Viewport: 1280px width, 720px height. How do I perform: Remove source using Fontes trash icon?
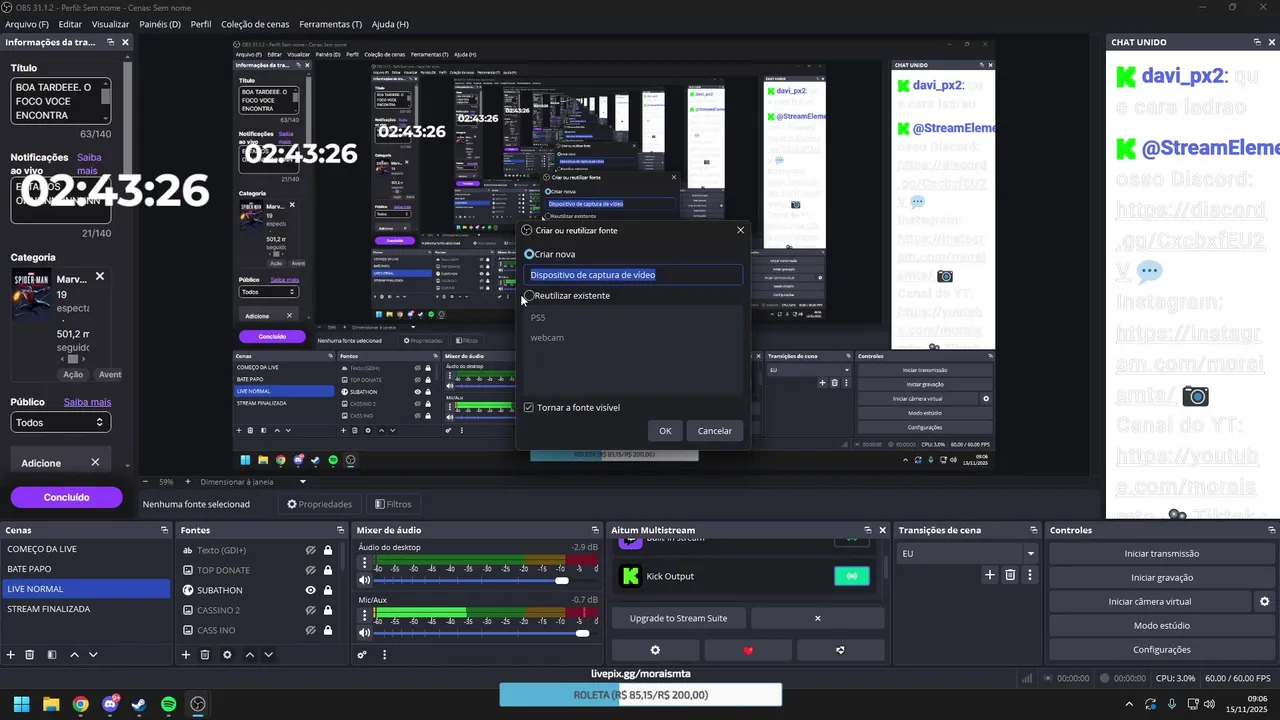coord(205,655)
